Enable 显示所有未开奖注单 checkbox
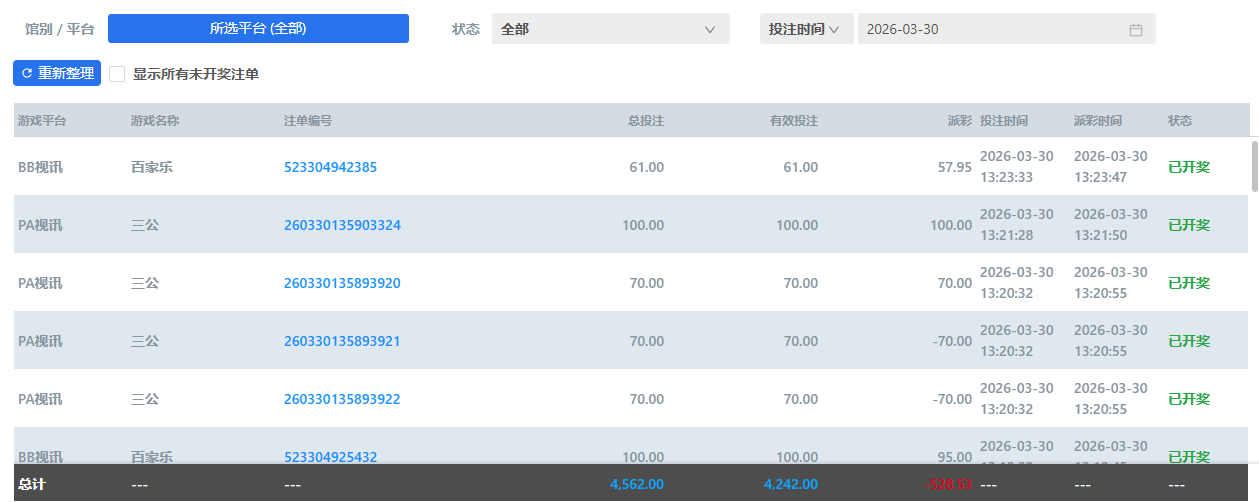 117,74
